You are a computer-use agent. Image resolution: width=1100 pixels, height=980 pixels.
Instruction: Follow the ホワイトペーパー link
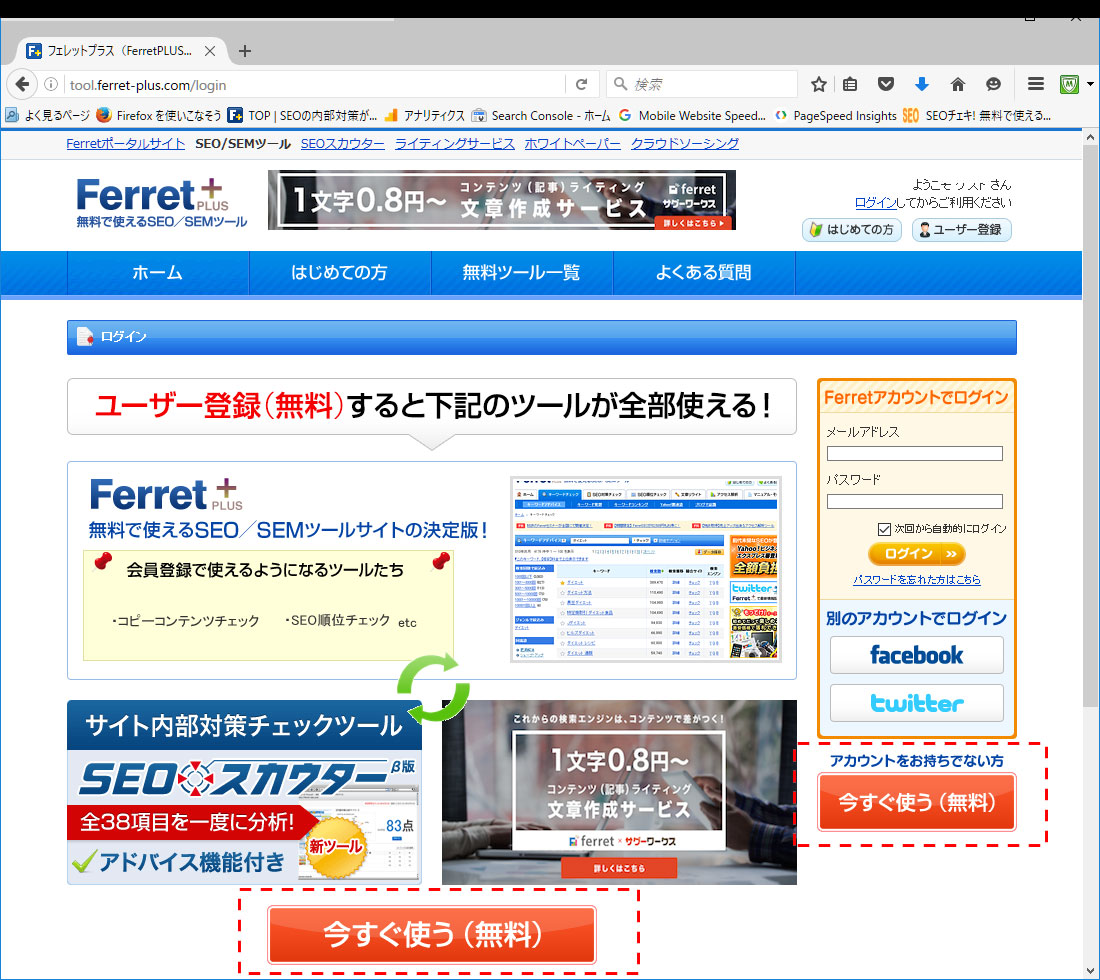572,144
